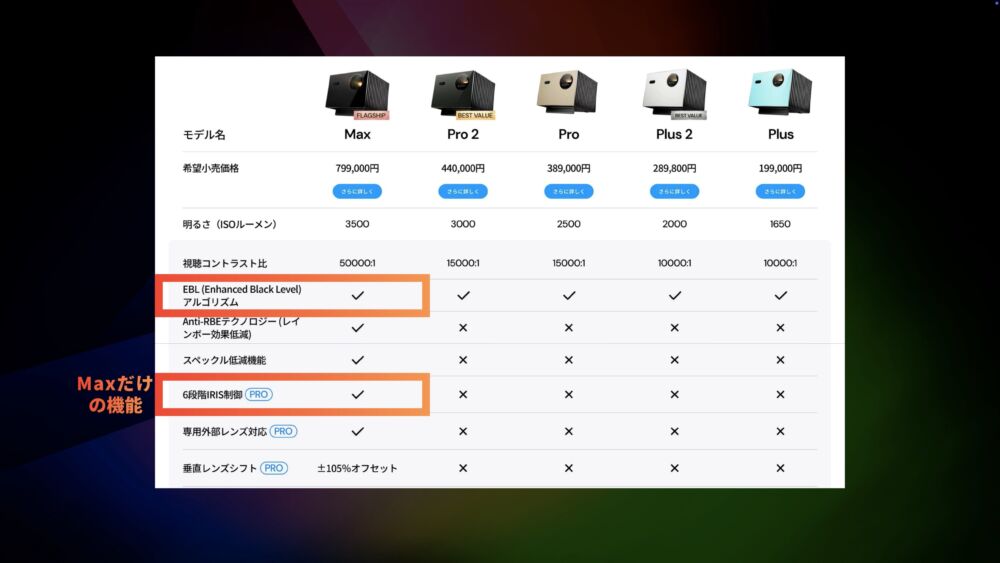The height and width of the screenshot is (563, 1000).
Task: Click the FLAGSHIP tag on Max image
Action: [371, 115]
